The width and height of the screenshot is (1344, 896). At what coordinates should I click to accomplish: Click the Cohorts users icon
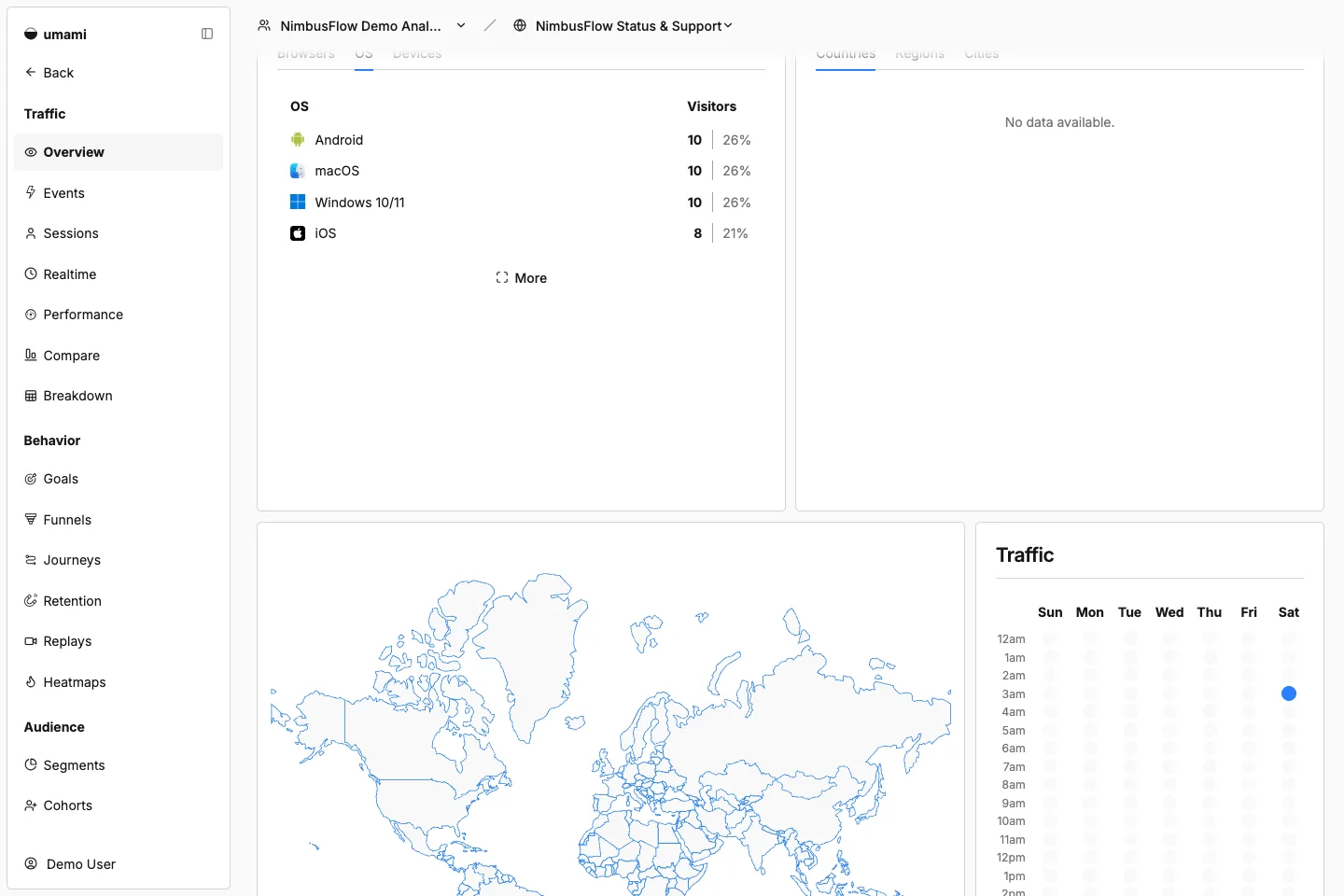point(31,805)
